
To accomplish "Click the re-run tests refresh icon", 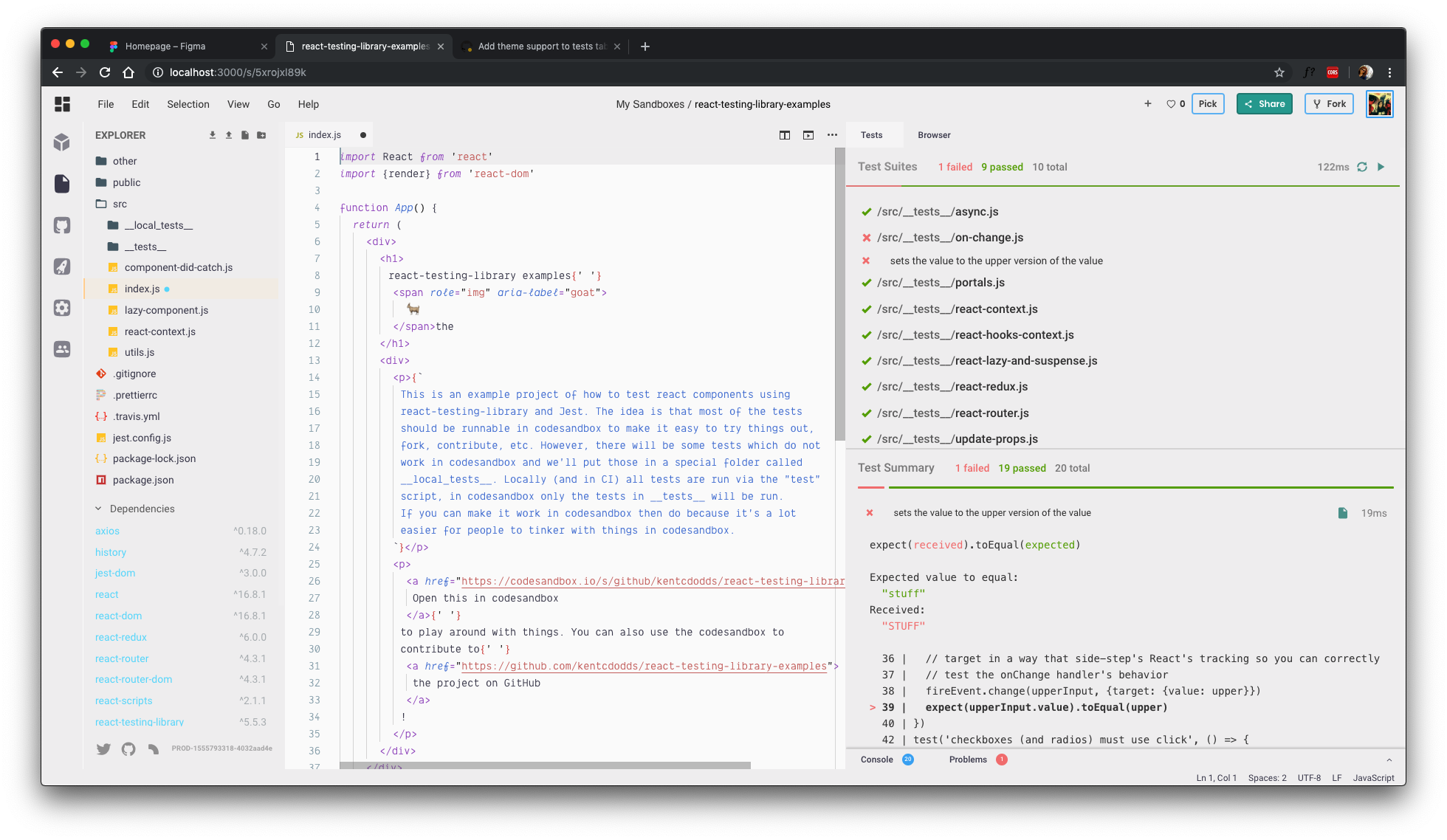I will pos(1362,167).
